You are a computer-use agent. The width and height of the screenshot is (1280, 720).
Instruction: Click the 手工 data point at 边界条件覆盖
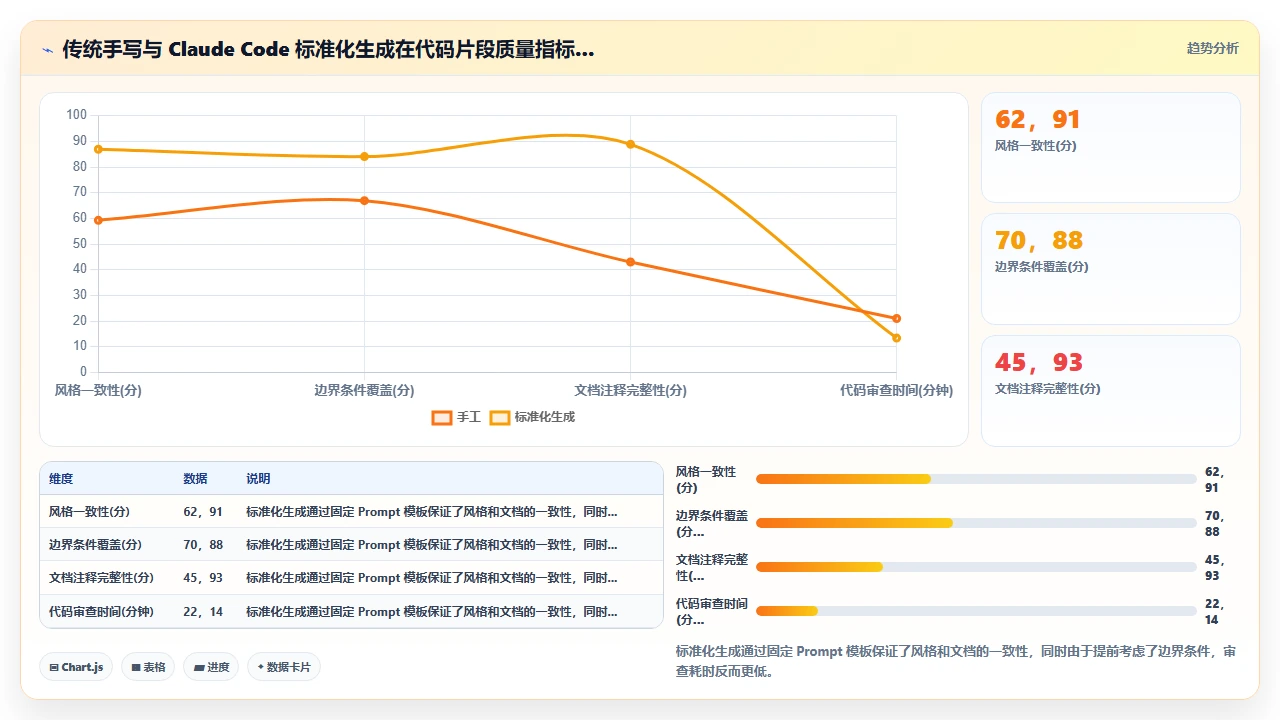pos(364,201)
